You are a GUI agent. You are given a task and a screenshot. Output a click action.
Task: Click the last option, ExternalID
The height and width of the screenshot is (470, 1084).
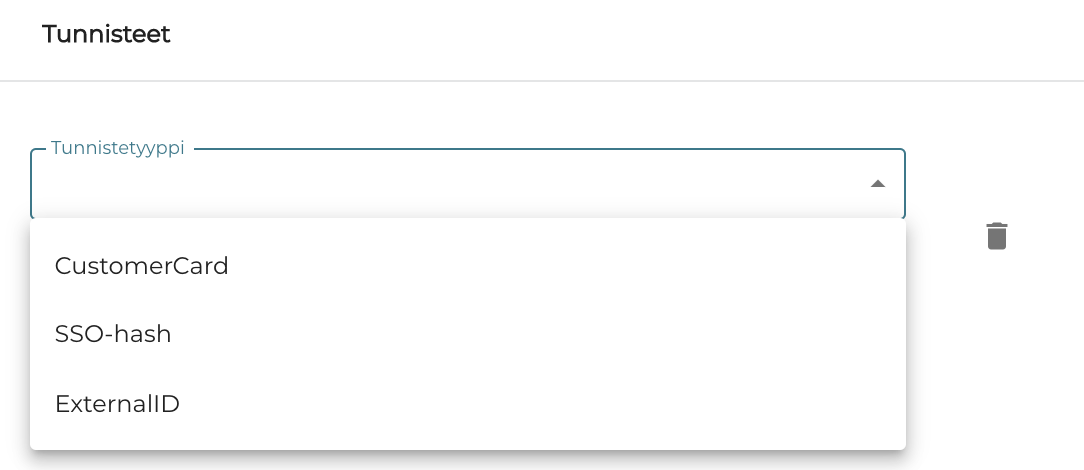[117, 404]
